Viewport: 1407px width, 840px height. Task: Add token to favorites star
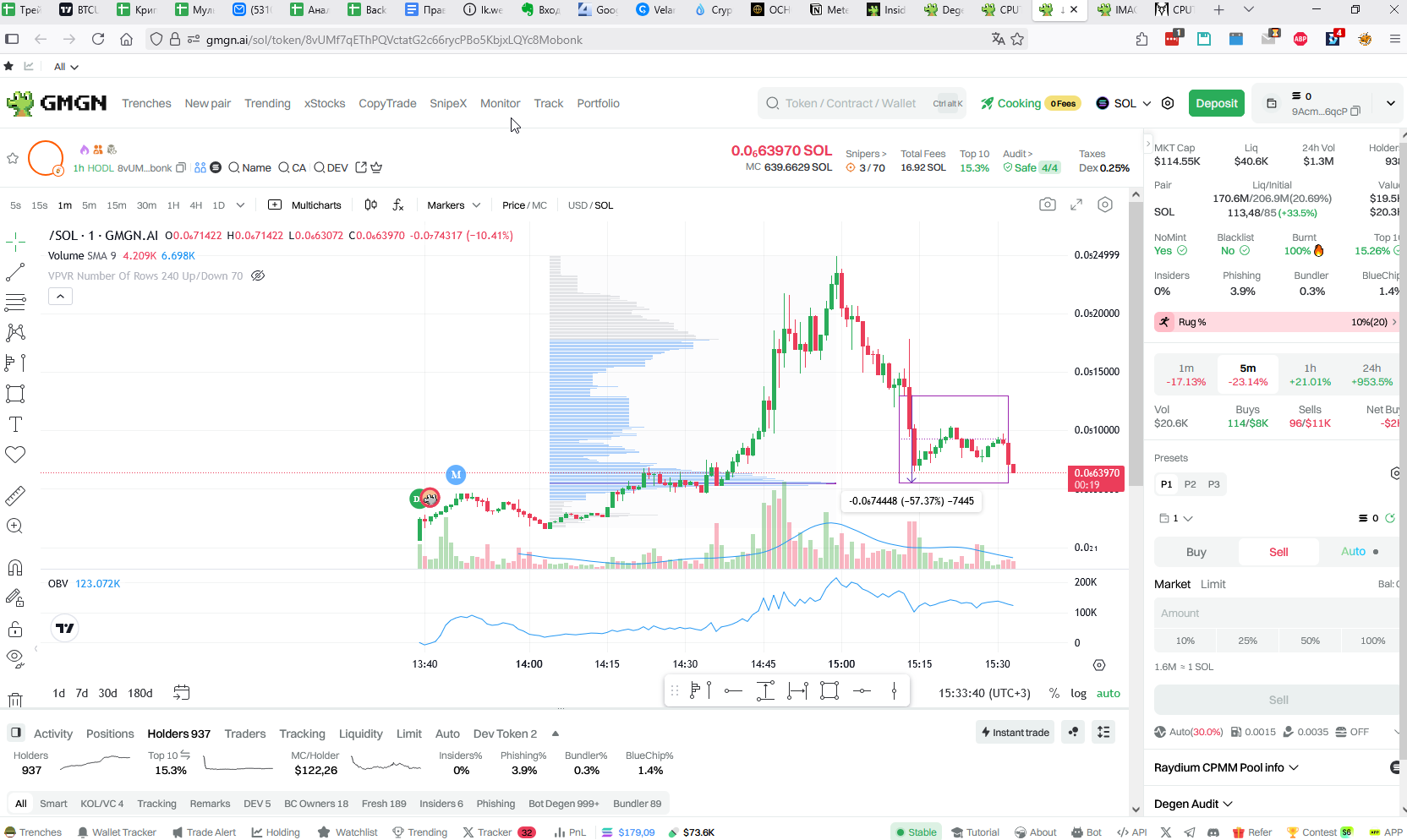tap(13, 158)
